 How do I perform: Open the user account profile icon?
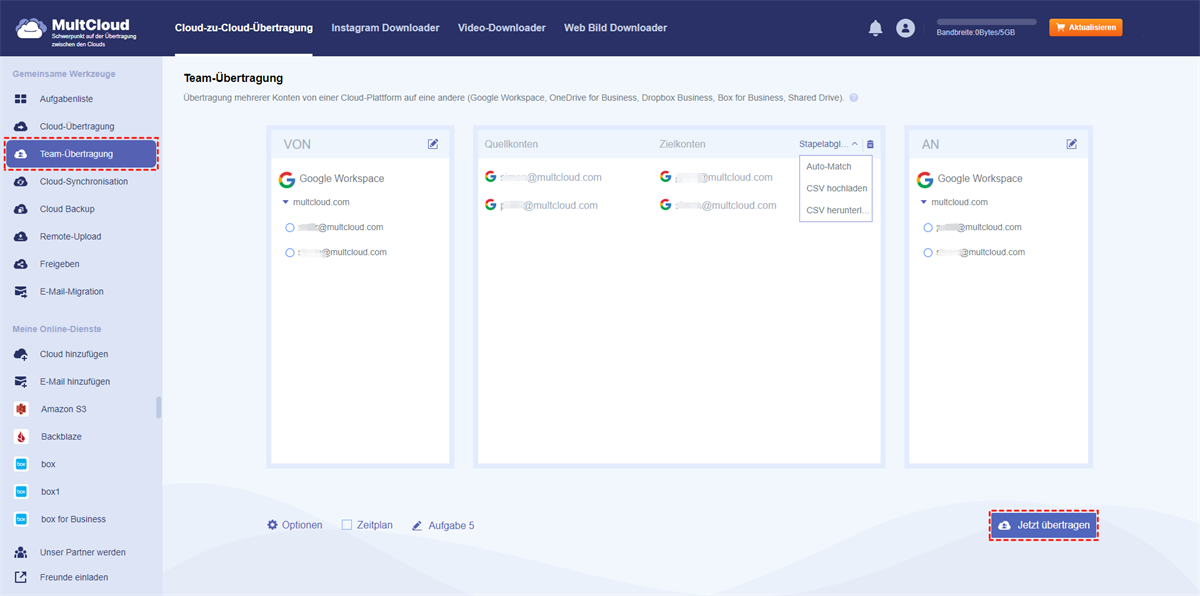[x=905, y=29]
